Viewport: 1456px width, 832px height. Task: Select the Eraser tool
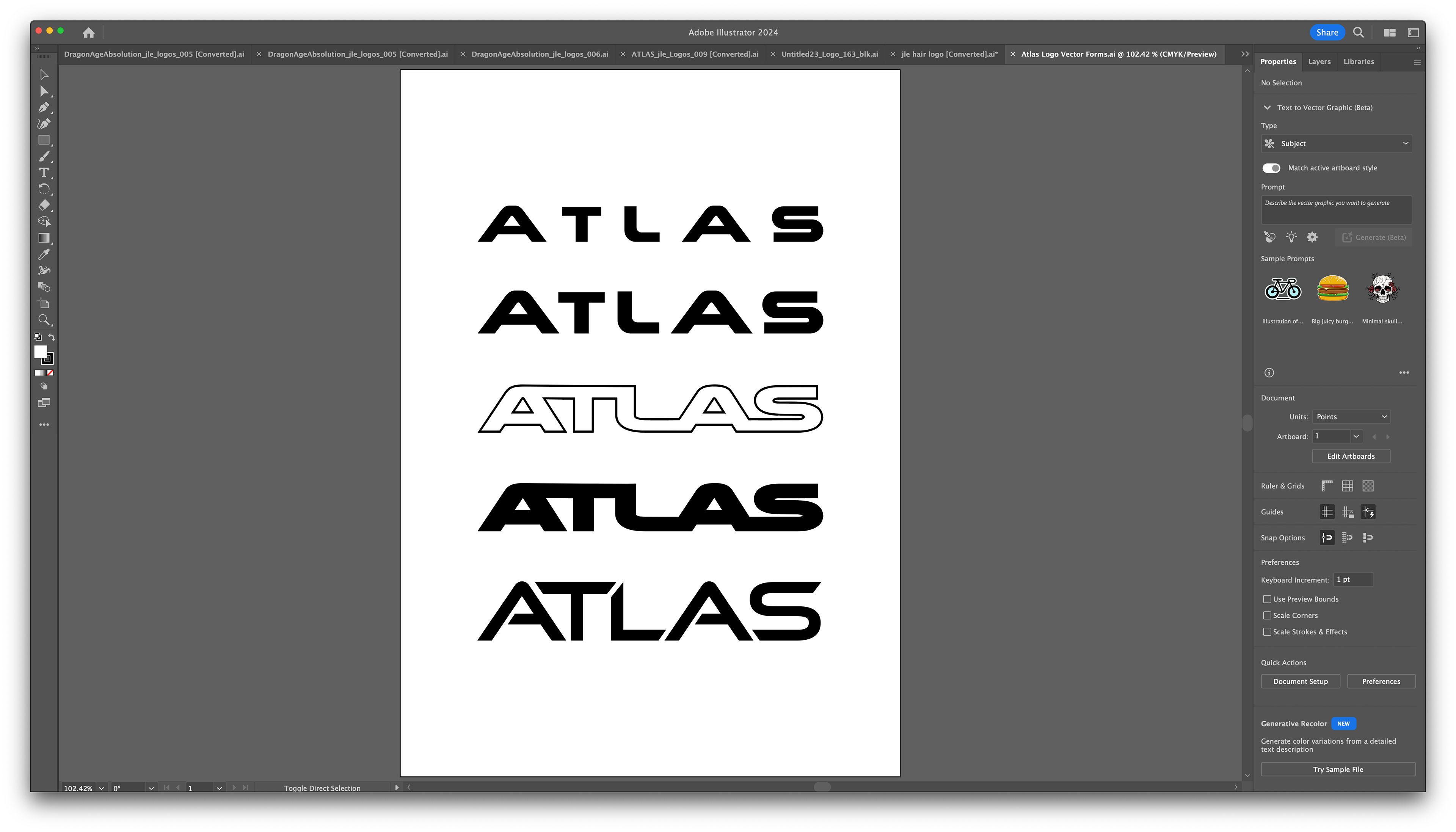click(44, 205)
